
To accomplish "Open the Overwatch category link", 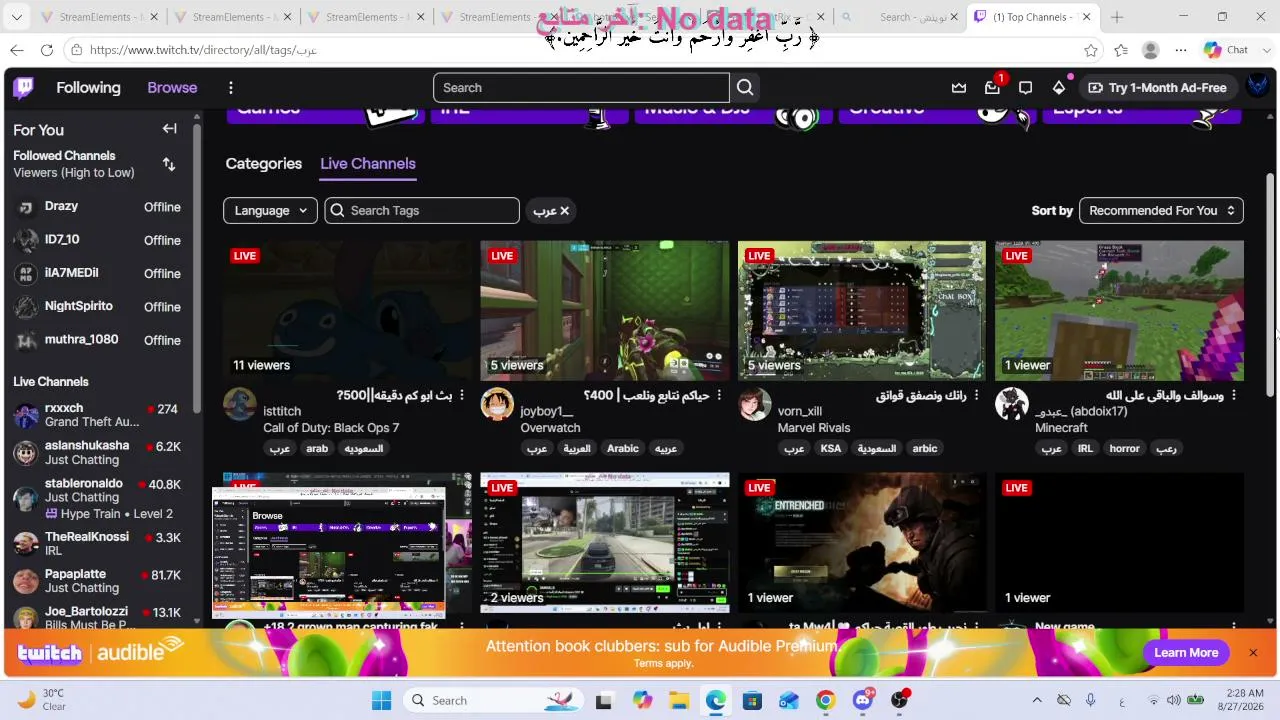I will (550, 428).
